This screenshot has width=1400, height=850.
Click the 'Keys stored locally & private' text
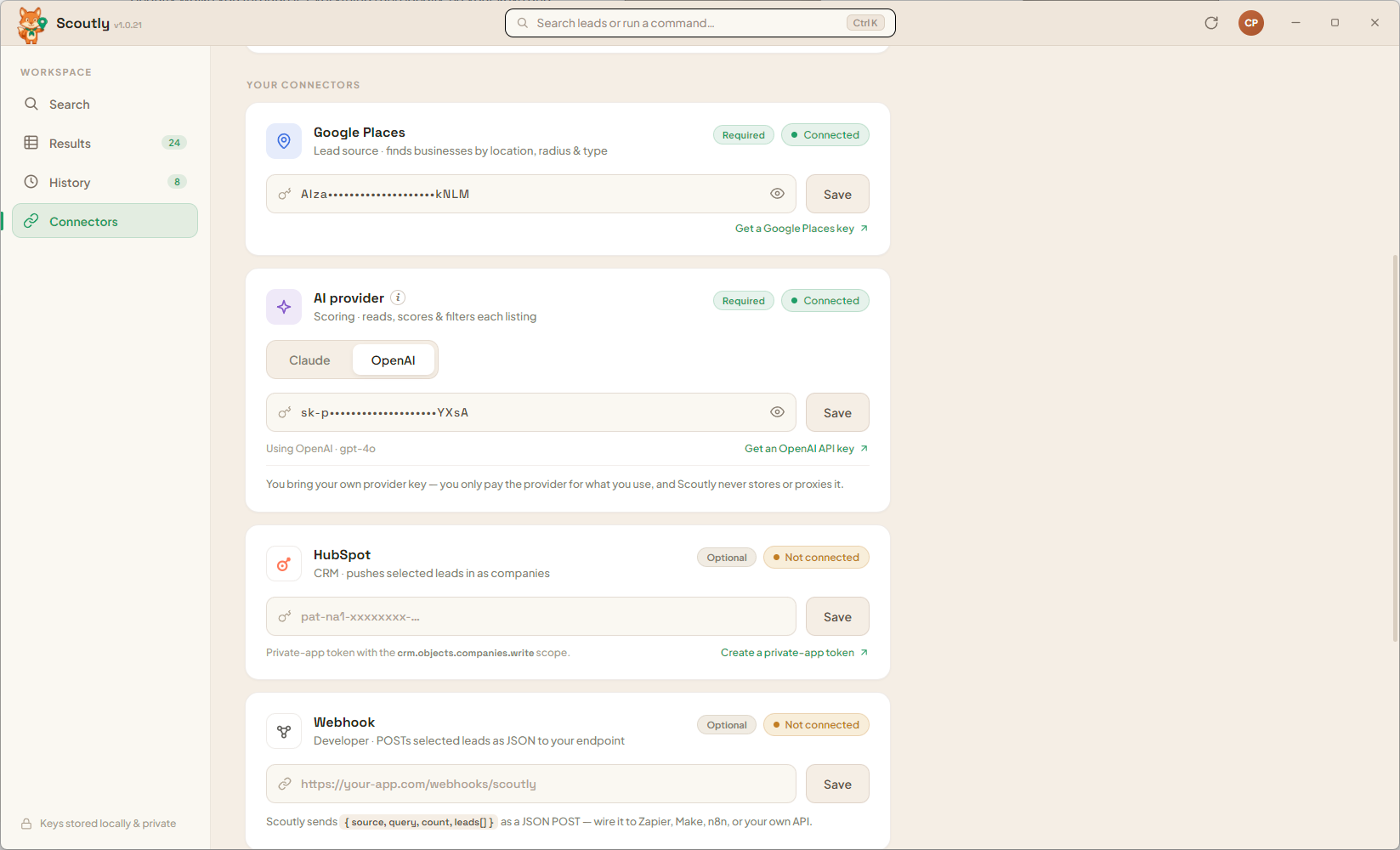[x=108, y=824]
